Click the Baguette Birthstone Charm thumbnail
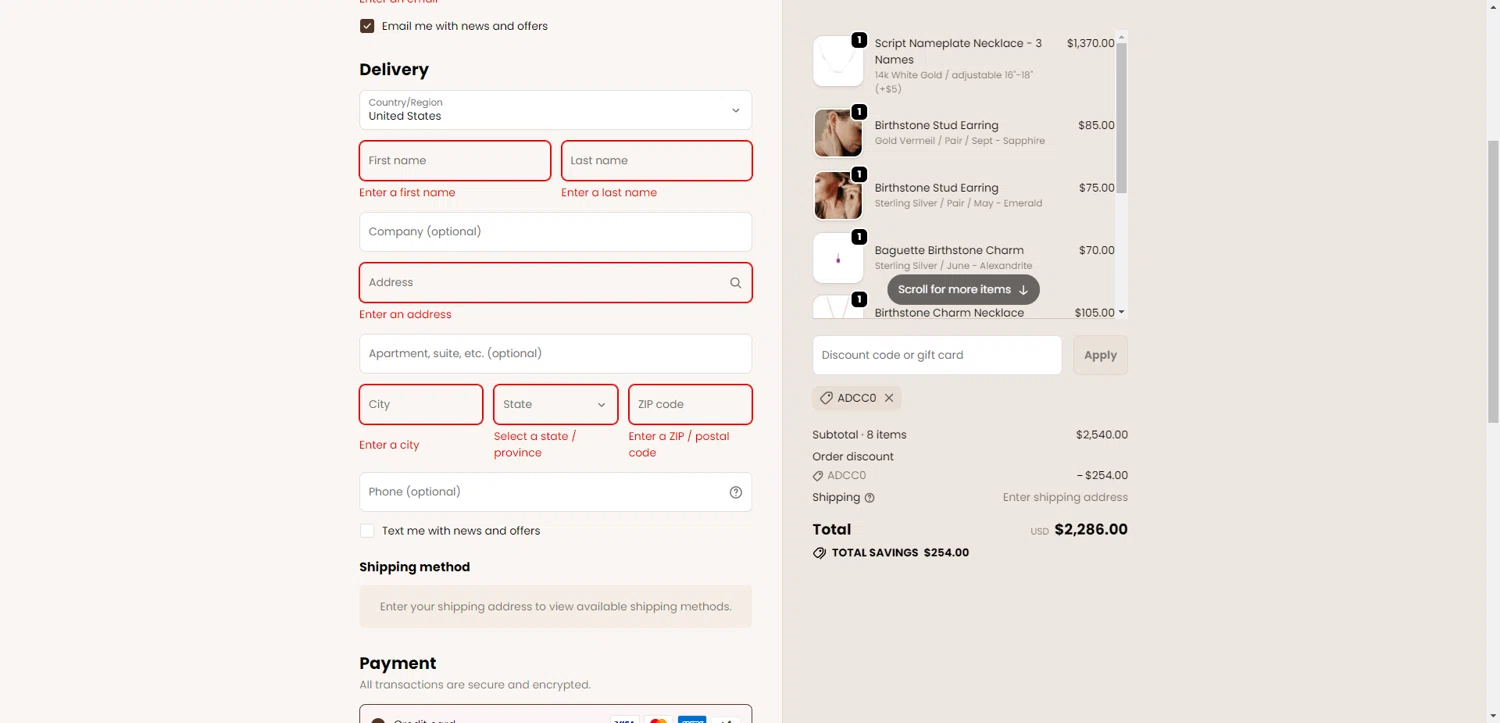The image size is (1500, 723). [x=838, y=258]
